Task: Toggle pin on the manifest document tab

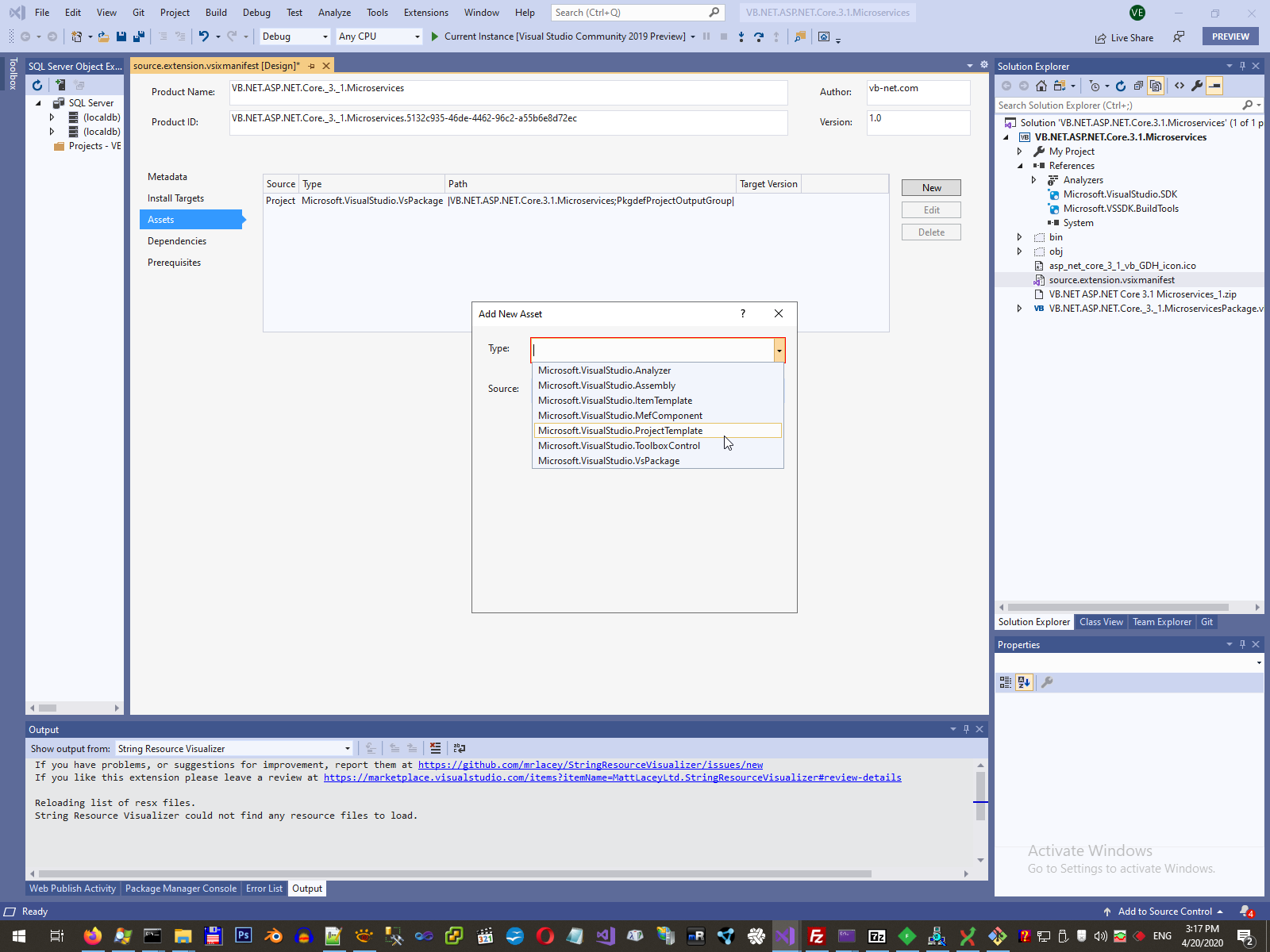Action: [311, 66]
